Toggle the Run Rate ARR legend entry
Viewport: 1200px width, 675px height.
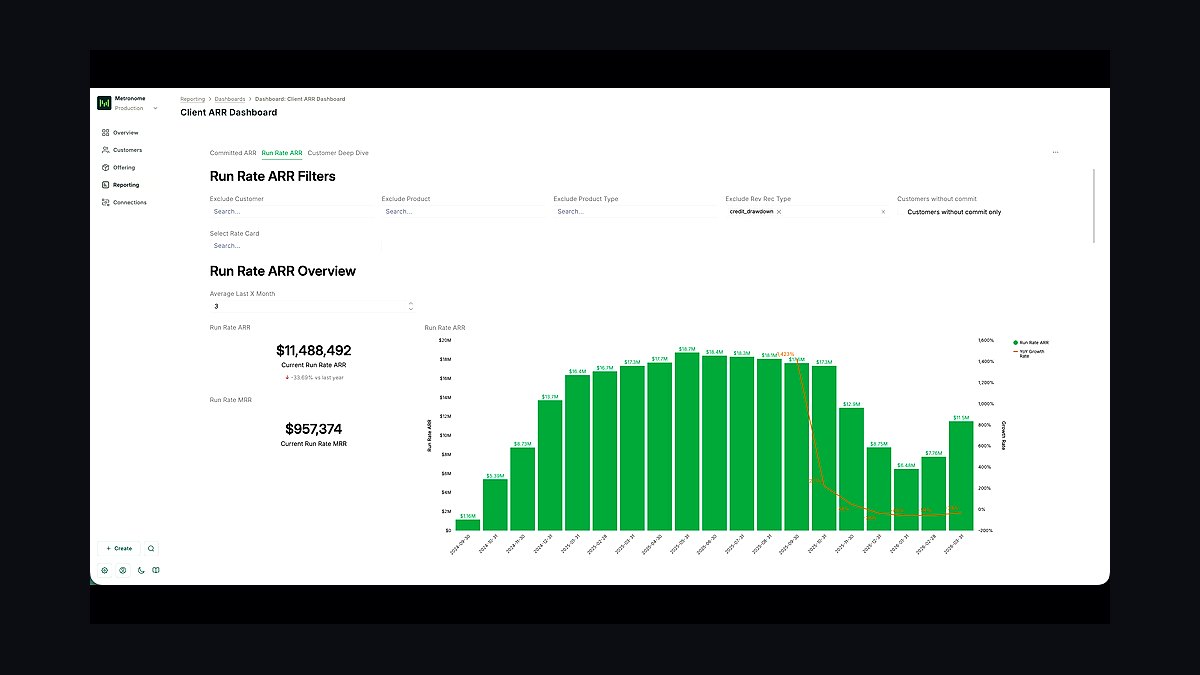coord(1030,342)
